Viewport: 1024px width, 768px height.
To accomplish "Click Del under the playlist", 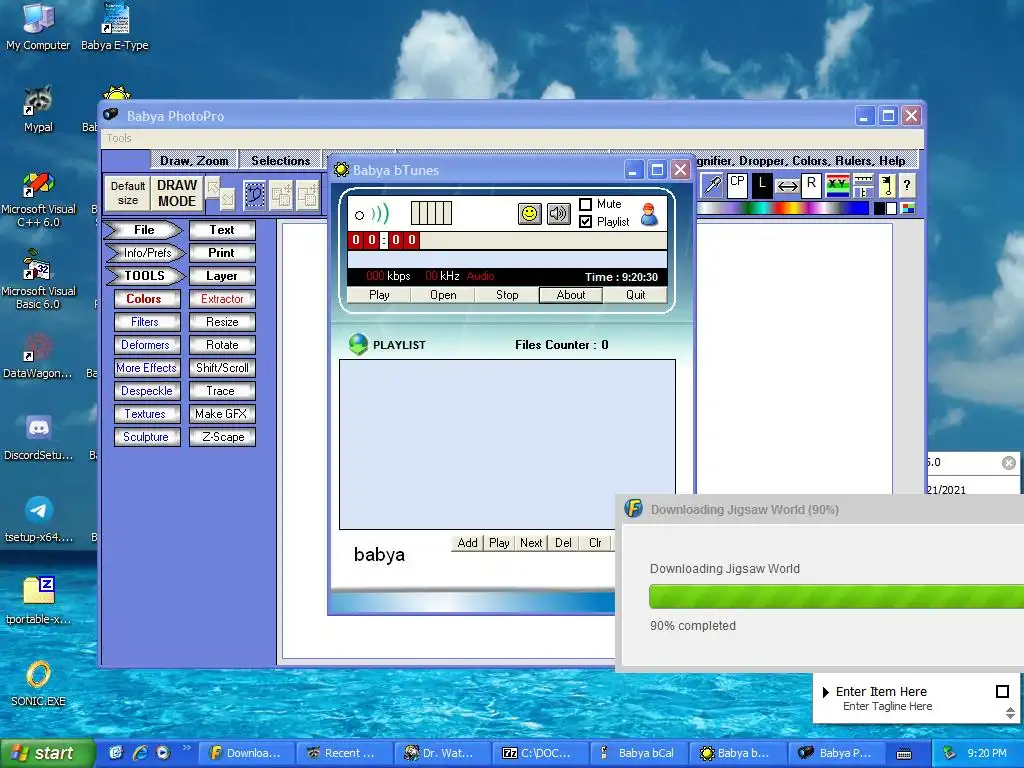I will pyautogui.click(x=563, y=543).
